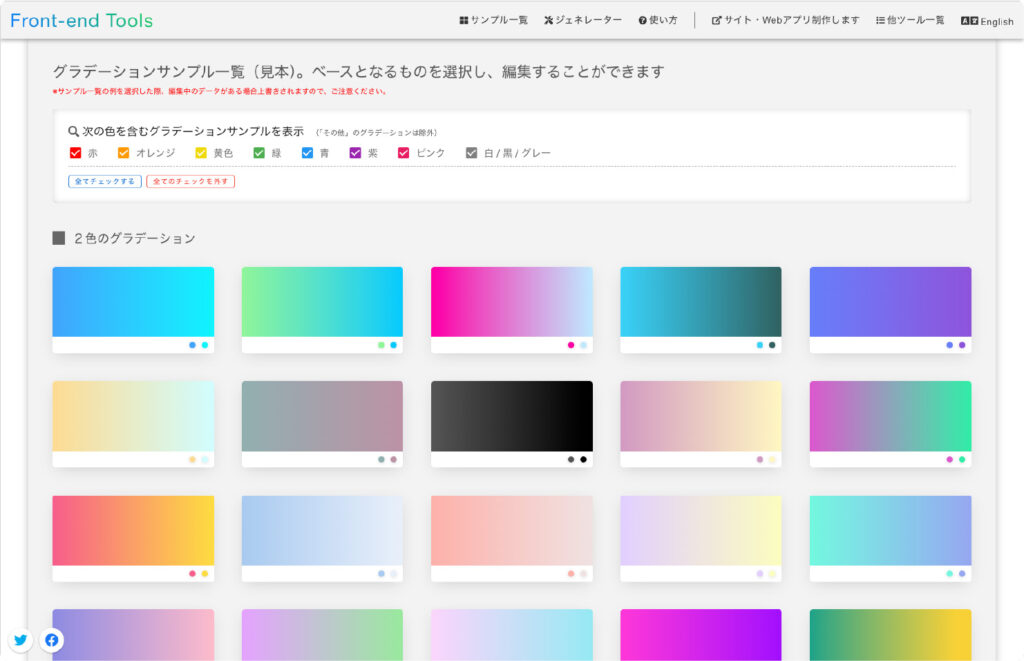Select the light blue to white-blue gradient

pos(322,538)
